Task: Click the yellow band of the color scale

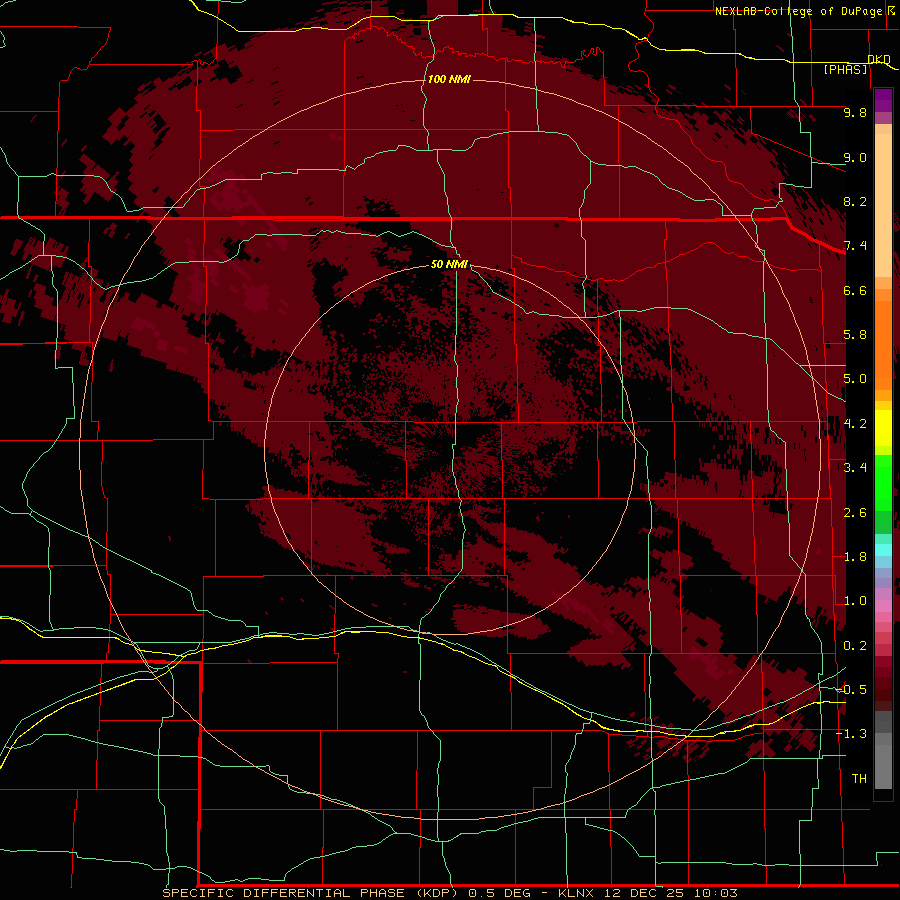Action: [883, 428]
